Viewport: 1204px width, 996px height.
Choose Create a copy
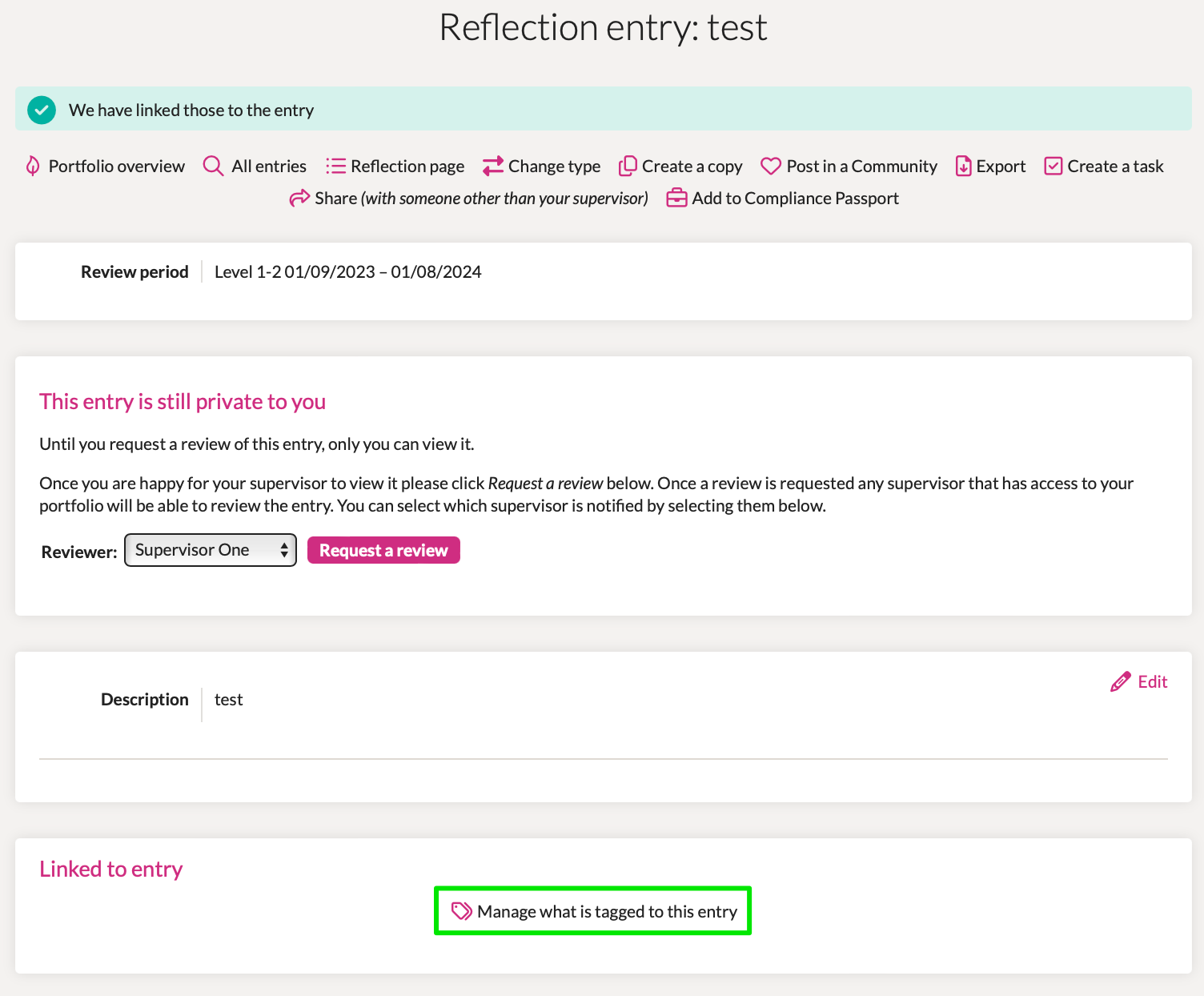[x=692, y=167]
